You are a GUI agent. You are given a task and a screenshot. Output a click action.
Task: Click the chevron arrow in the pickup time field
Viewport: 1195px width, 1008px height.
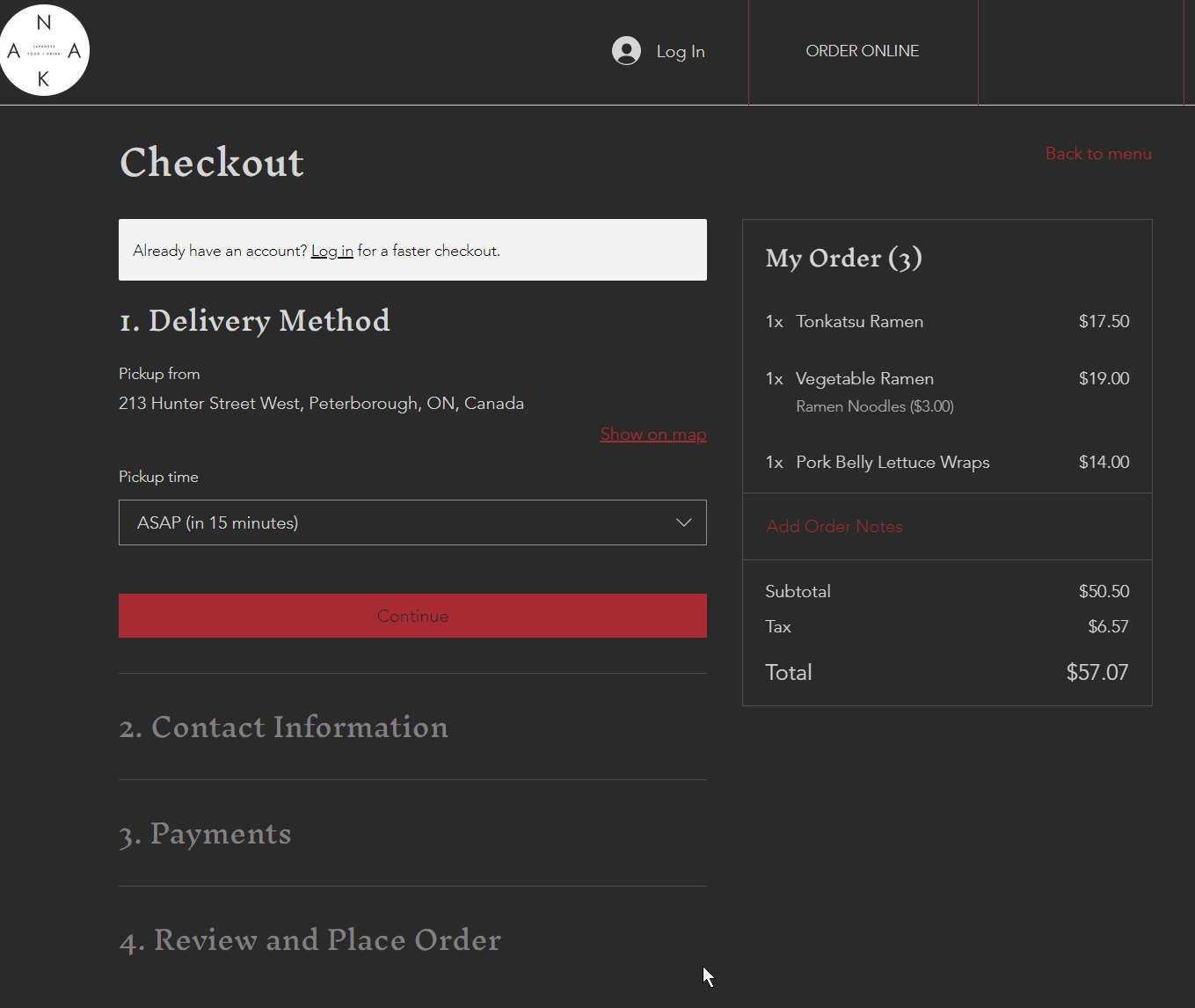click(683, 522)
